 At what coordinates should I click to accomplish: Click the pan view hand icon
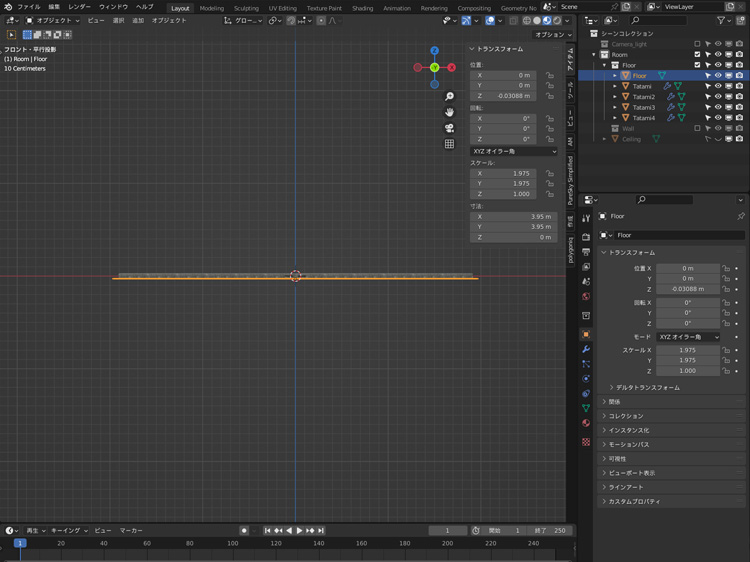click(449, 112)
